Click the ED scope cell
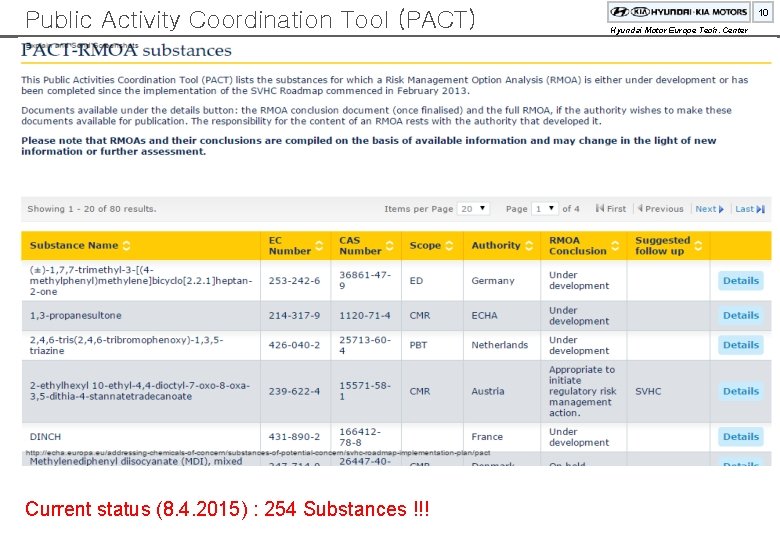 pyautogui.click(x=416, y=281)
